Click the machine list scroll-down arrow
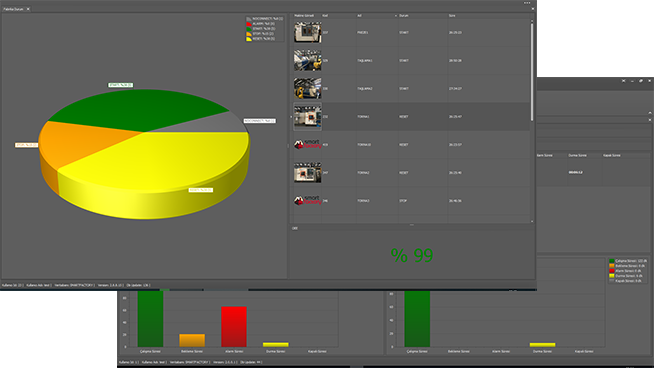The height and width of the screenshot is (368, 654). (x=532, y=221)
